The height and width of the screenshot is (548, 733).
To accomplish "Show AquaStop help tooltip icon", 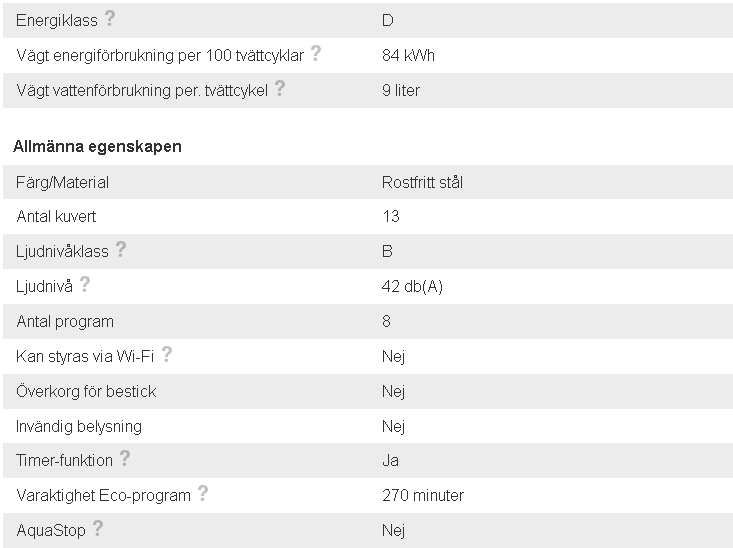I will (97, 528).
